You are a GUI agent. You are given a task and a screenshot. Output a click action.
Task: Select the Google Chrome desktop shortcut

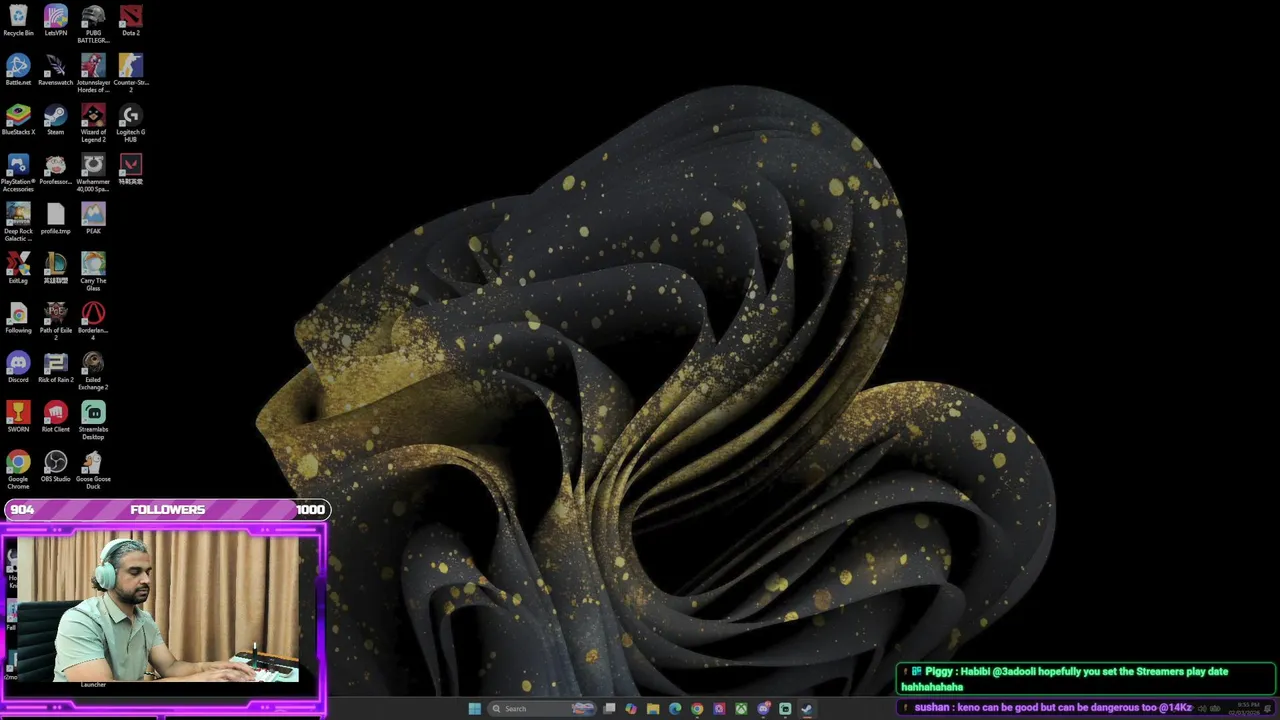pyautogui.click(x=18, y=470)
